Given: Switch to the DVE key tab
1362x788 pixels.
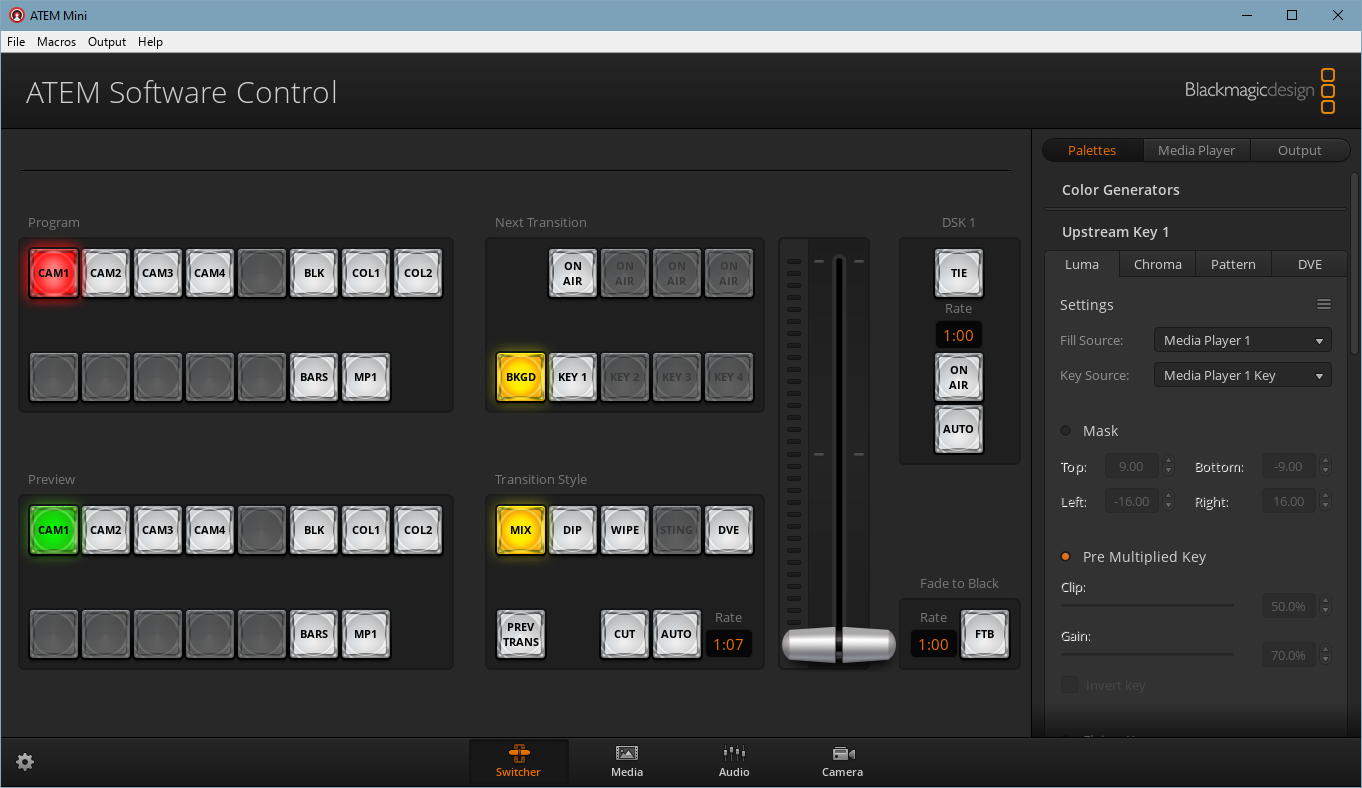Looking at the screenshot, I should coord(1309,264).
